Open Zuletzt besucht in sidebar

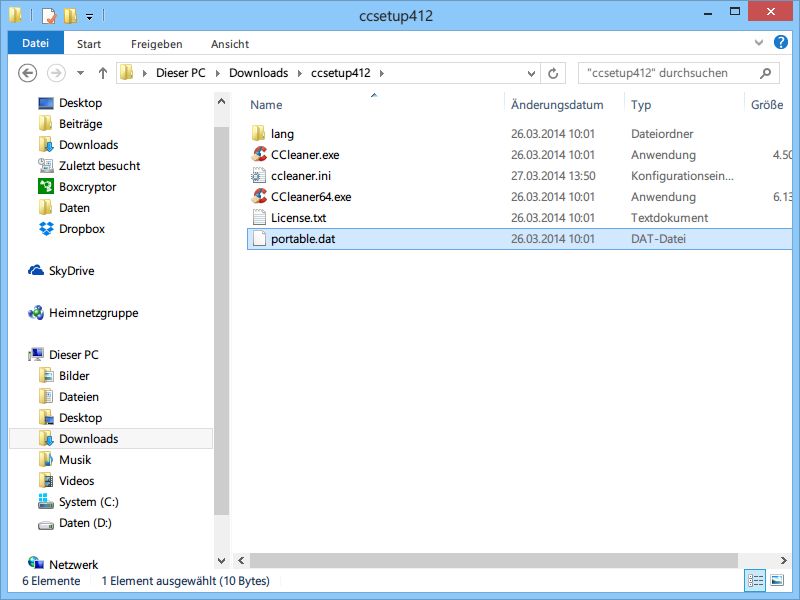tap(99, 166)
